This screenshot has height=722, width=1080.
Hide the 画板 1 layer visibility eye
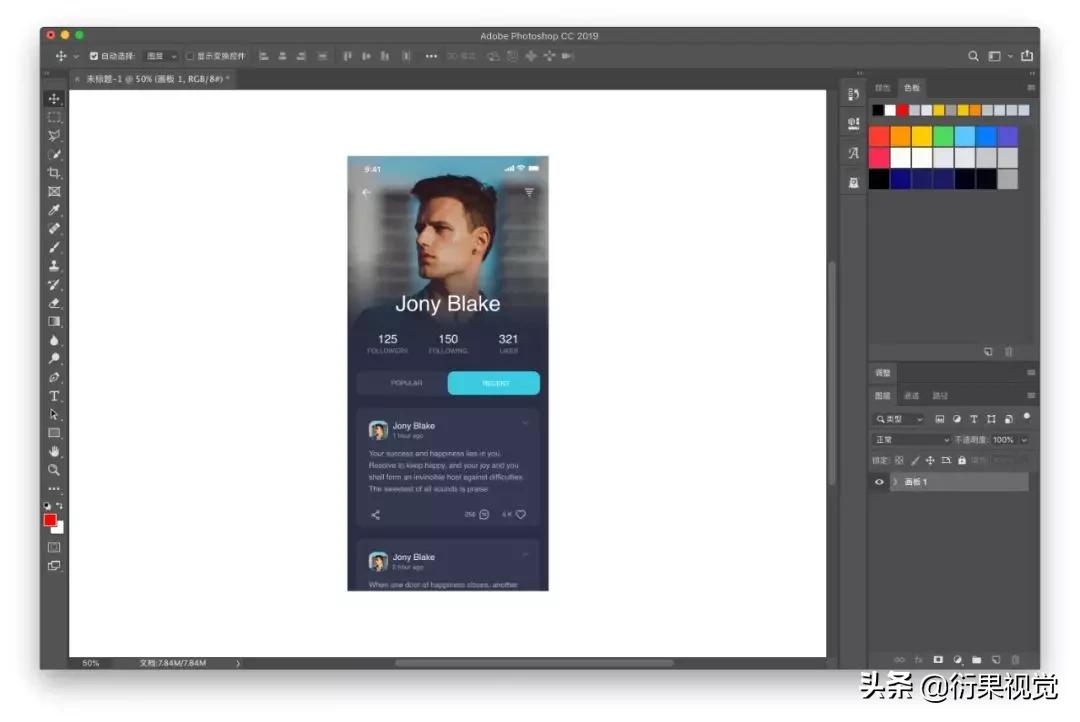879,482
